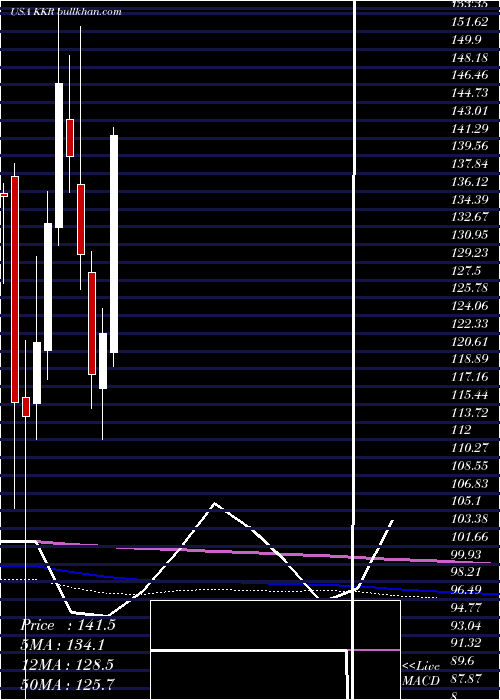Click the price label 103.38
Viewport: 500px width, 700px height.
click(470, 519)
